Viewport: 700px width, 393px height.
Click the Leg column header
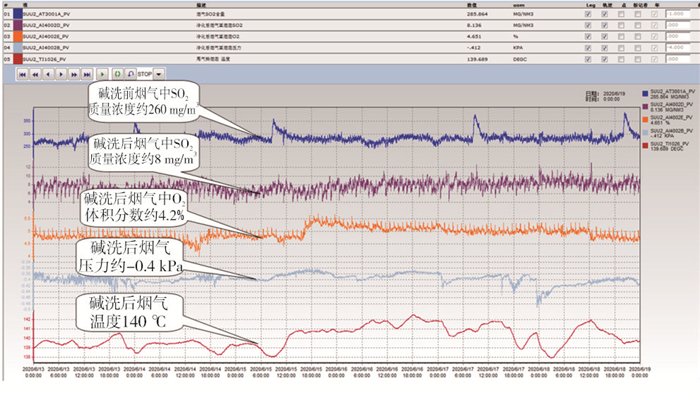tap(590, 5)
